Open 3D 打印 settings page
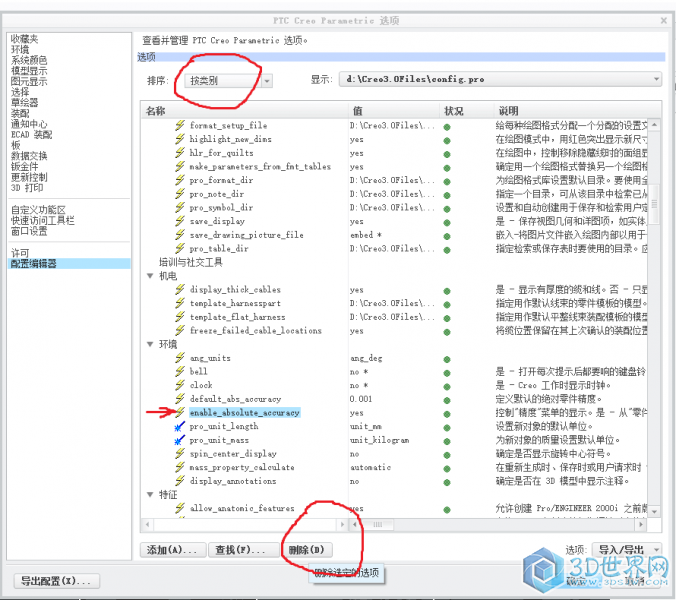 coord(27,188)
